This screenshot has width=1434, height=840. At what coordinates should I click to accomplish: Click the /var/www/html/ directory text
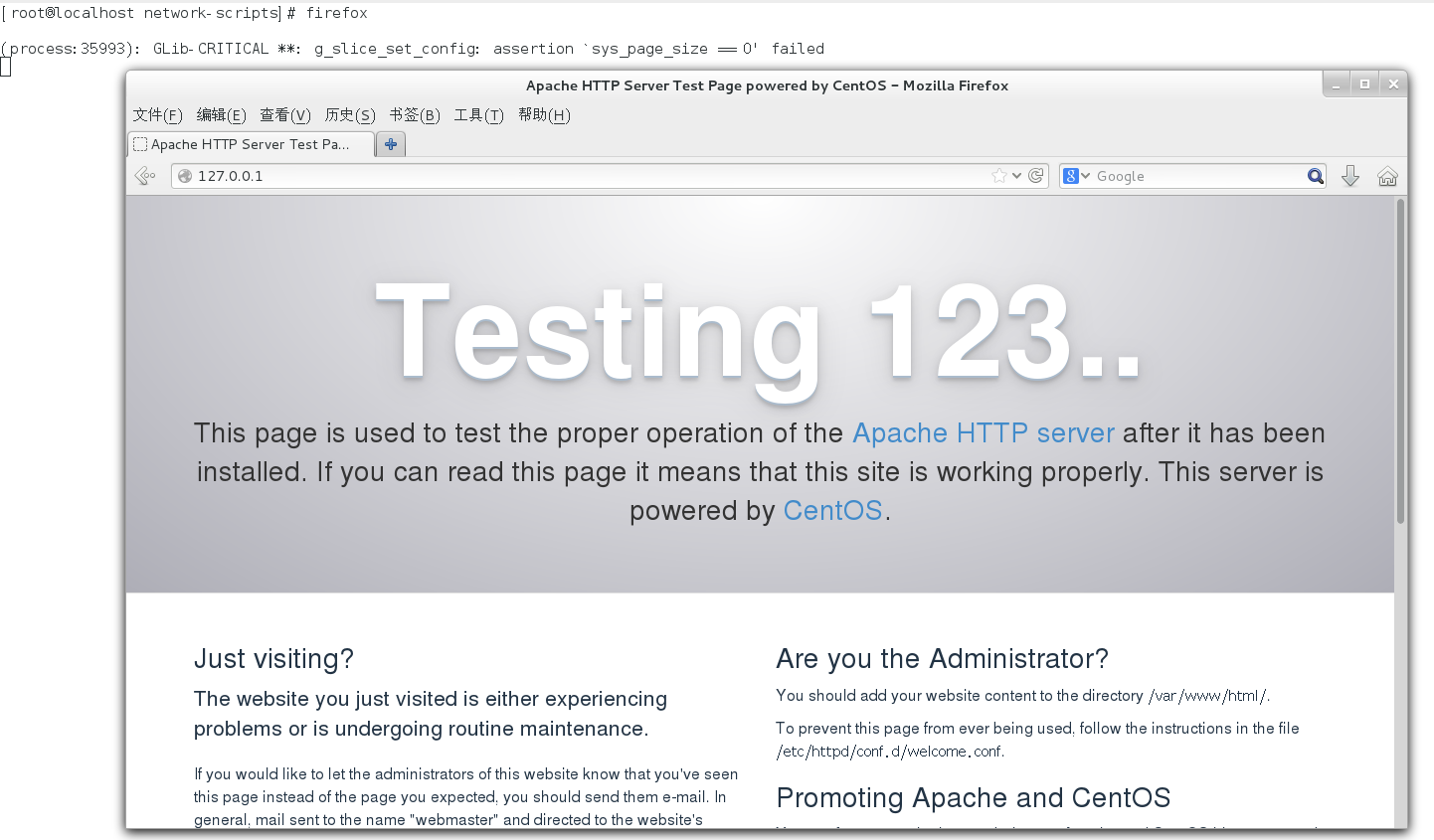pyautogui.click(x=1208, y=696)
